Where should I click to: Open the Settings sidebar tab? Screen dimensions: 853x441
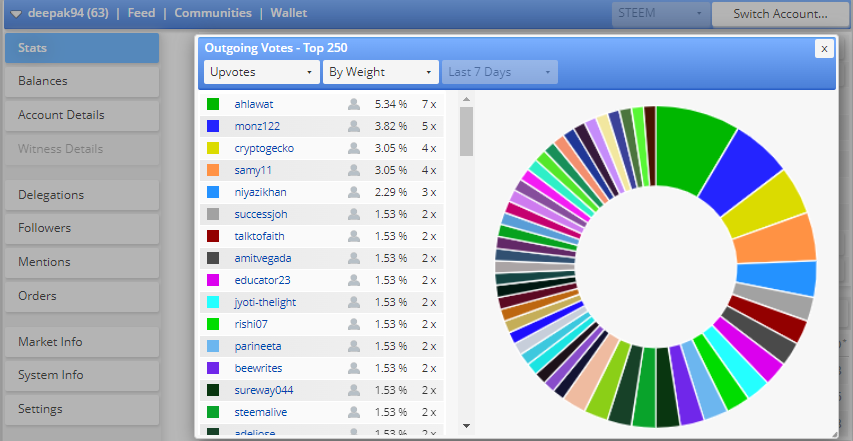pyautogui.click(x=82, y=409)
